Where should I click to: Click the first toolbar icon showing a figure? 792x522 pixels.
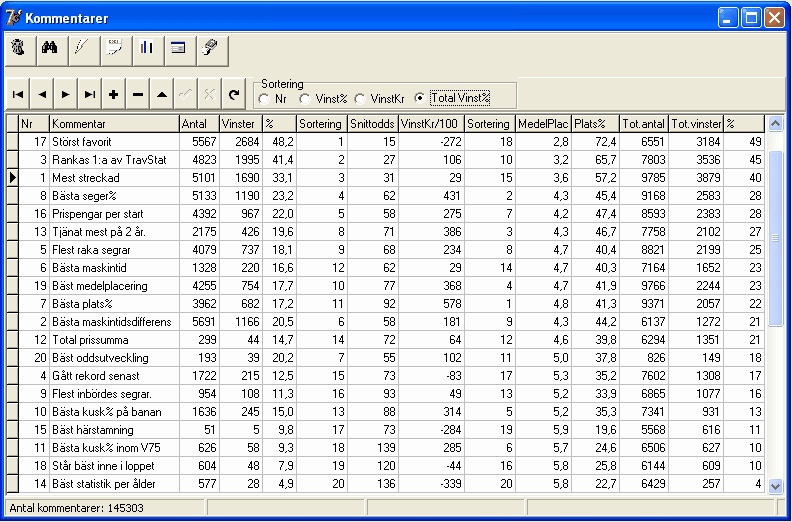21,50
